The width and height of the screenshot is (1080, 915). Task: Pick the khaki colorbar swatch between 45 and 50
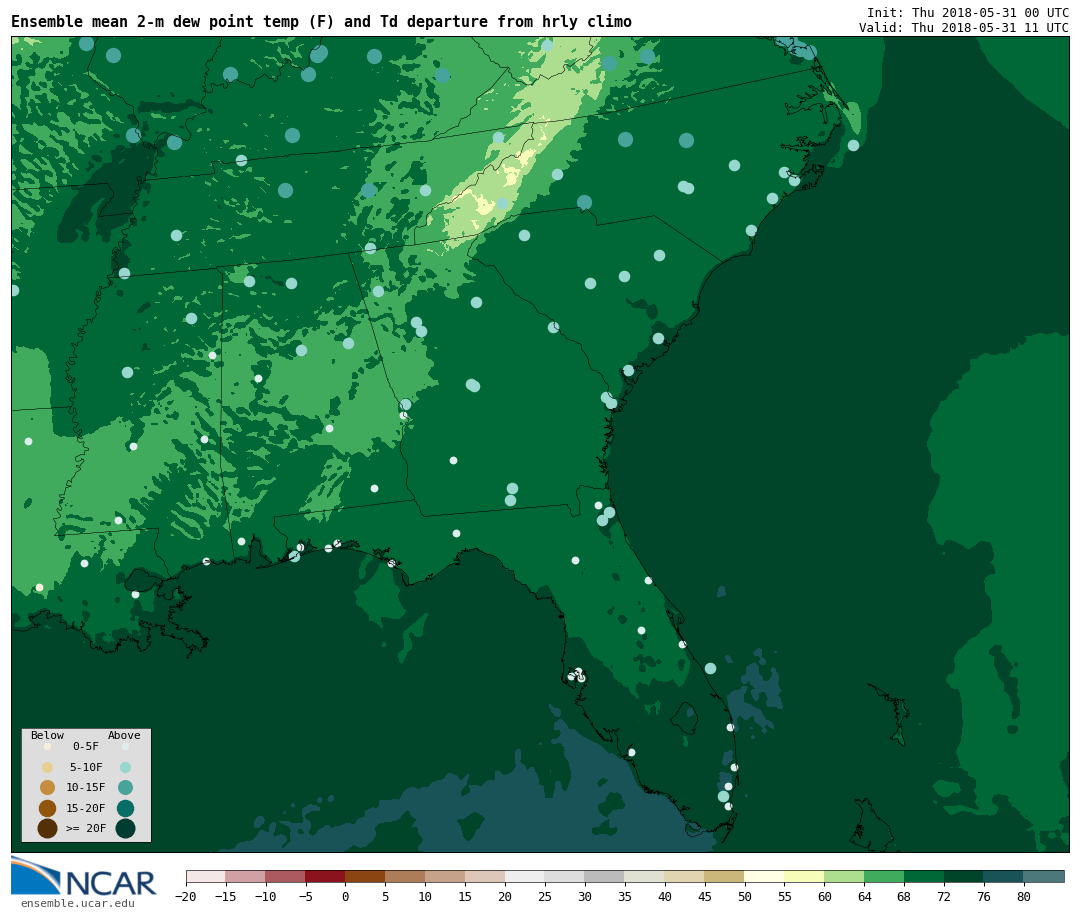pyautogui.click(x=725, y=876)
